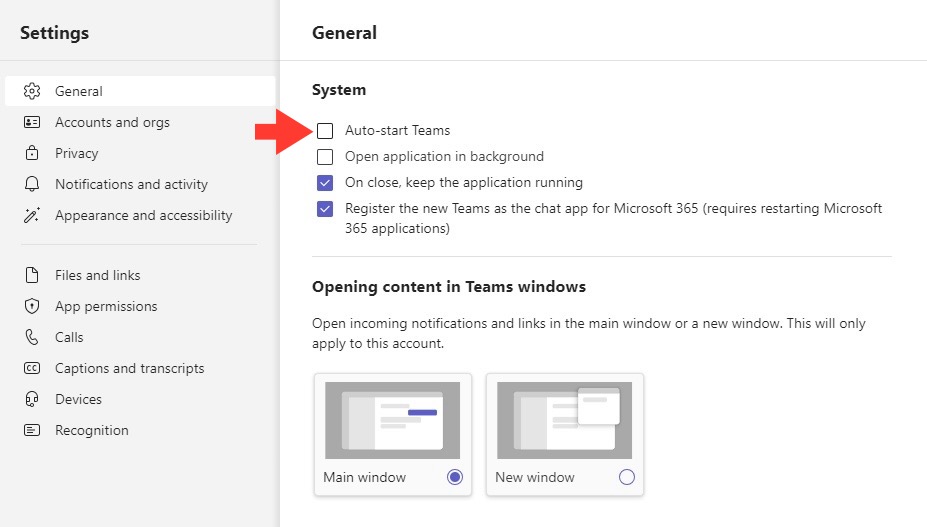Open Accounts and orgs card icon
Viewport: 927px width, 527px height.
[32, 122]
